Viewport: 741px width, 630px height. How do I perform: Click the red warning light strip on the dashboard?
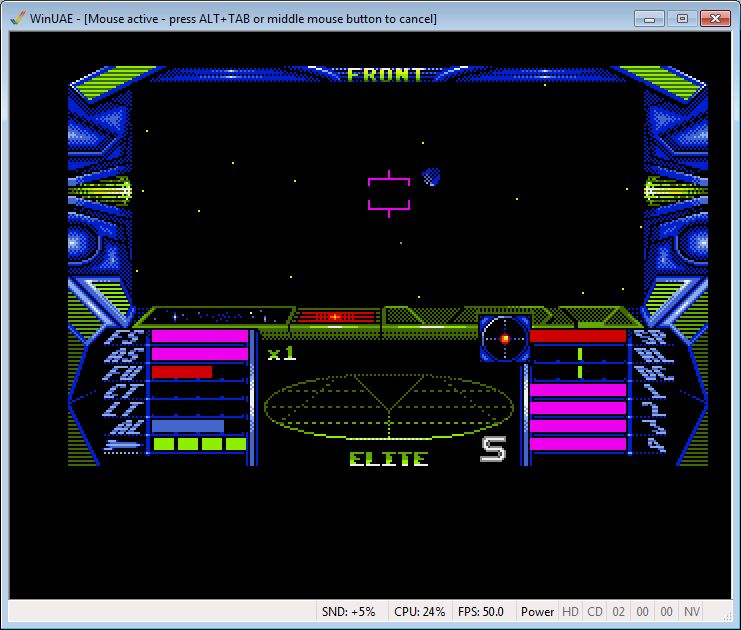coord(337,316)
